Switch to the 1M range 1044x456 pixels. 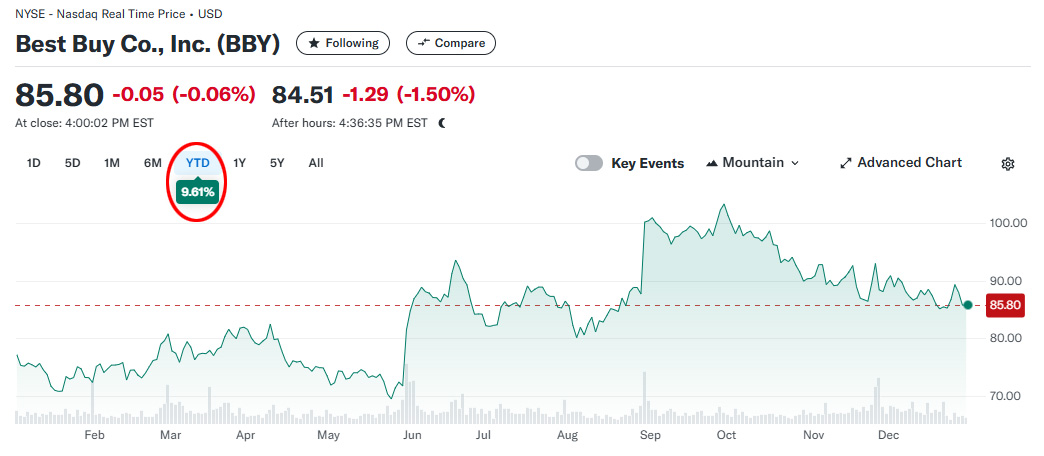click(112, 162)
